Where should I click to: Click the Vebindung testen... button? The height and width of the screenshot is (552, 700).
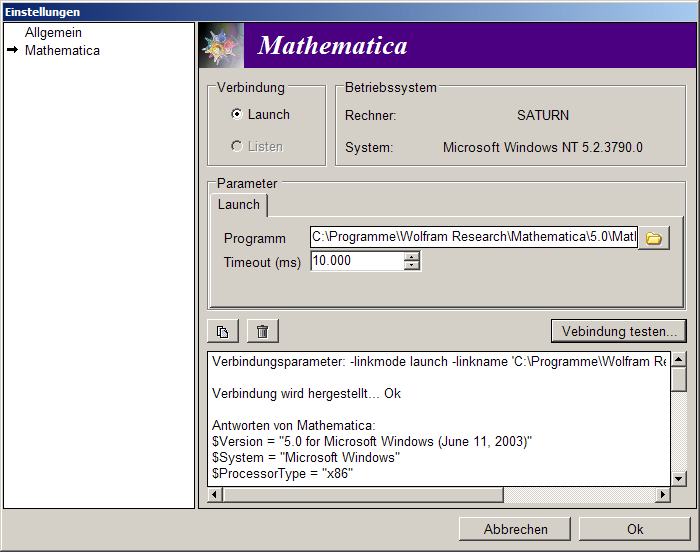pos(619,331)
